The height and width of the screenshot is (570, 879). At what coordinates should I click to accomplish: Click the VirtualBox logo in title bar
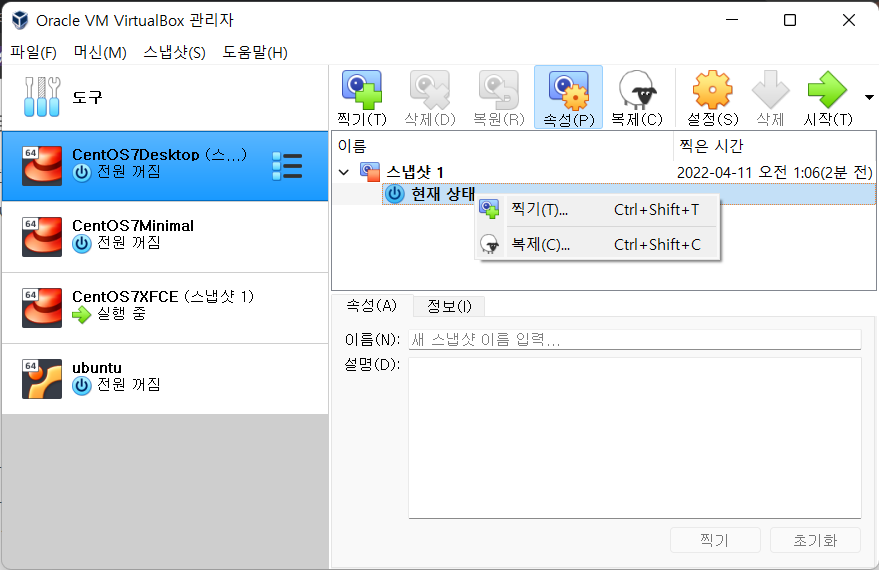[x=20, y=20]
